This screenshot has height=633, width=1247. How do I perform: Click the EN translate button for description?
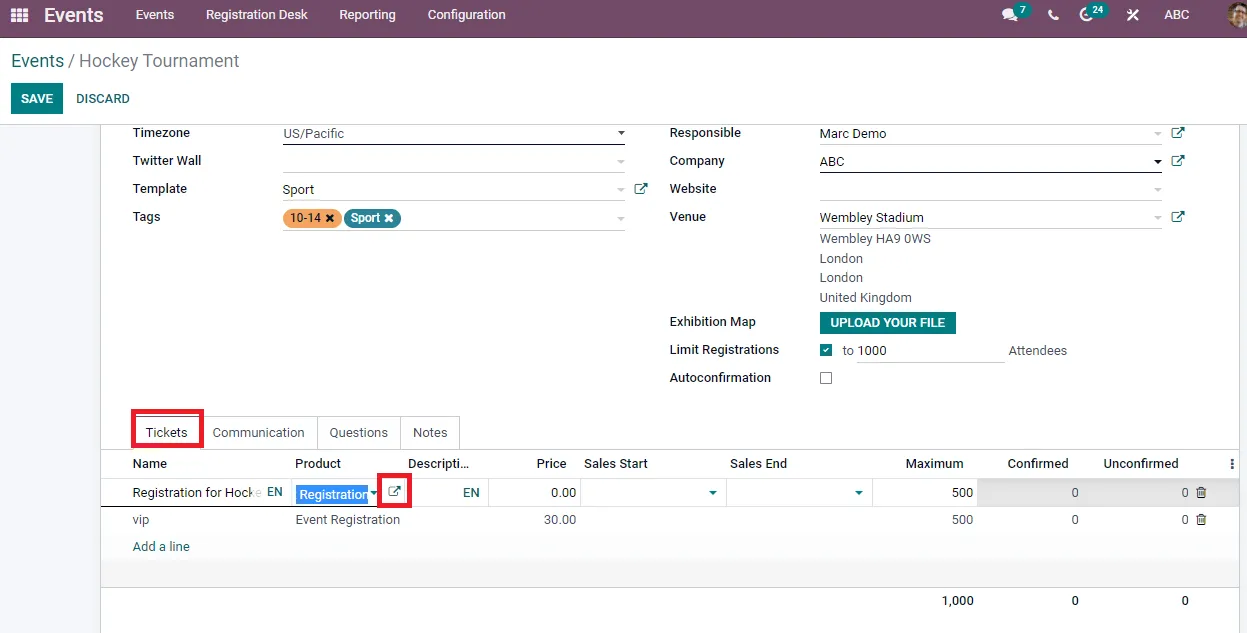[471, 493]
